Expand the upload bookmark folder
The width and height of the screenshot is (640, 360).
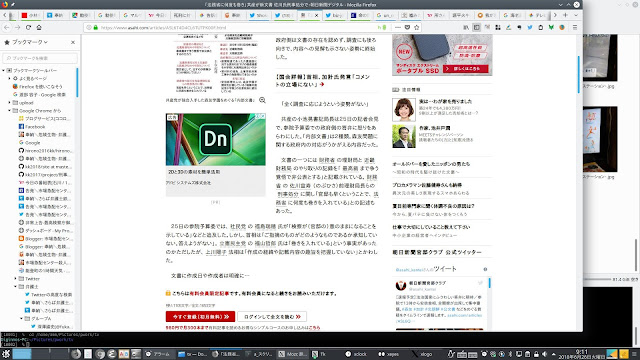(x=9, y=102)
